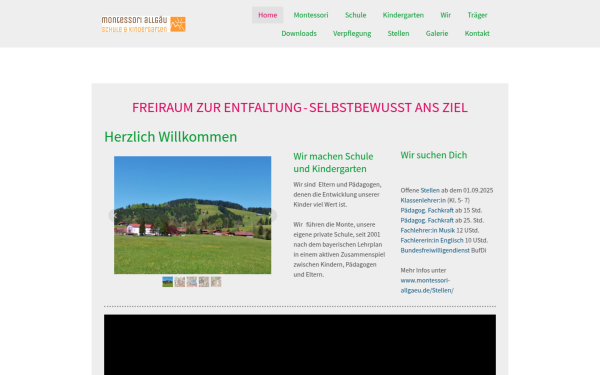Select the fourth slideshow thumbnail

(204, 282)
